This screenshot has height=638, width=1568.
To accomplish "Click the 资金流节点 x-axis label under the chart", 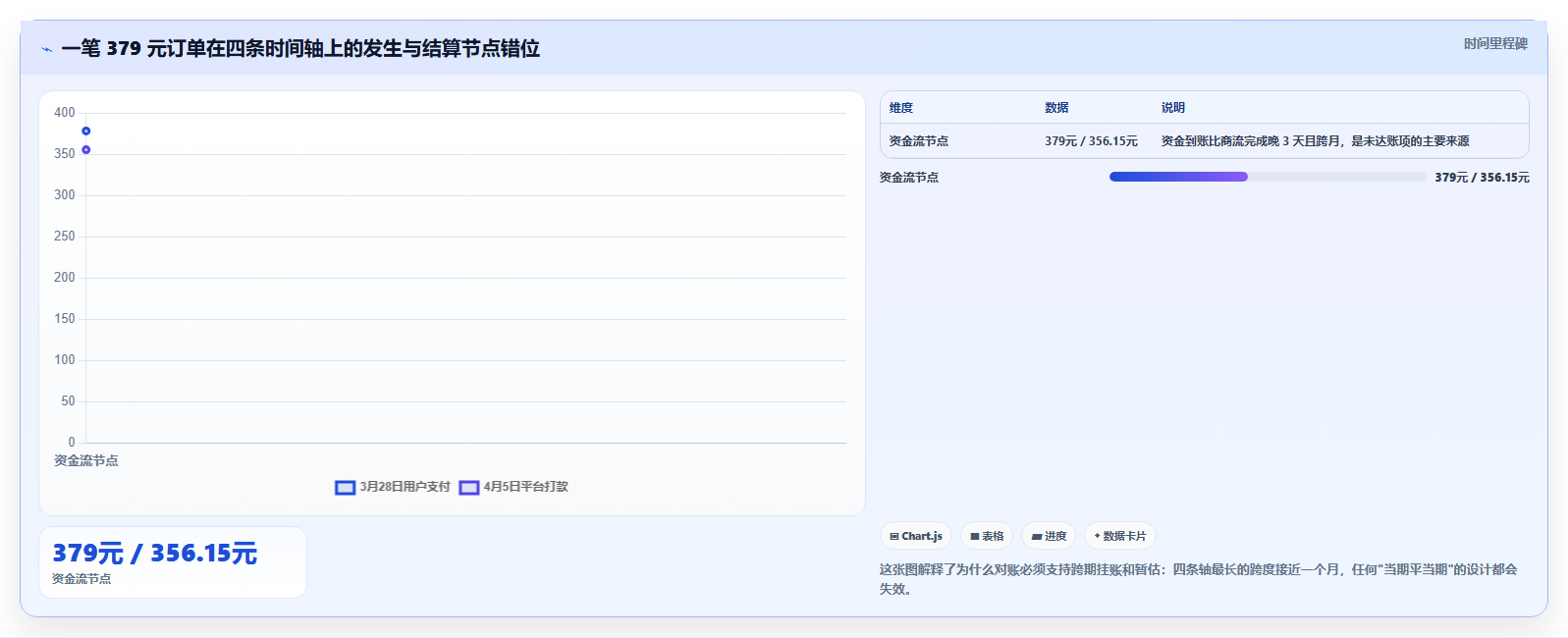I will pos(86,460).
